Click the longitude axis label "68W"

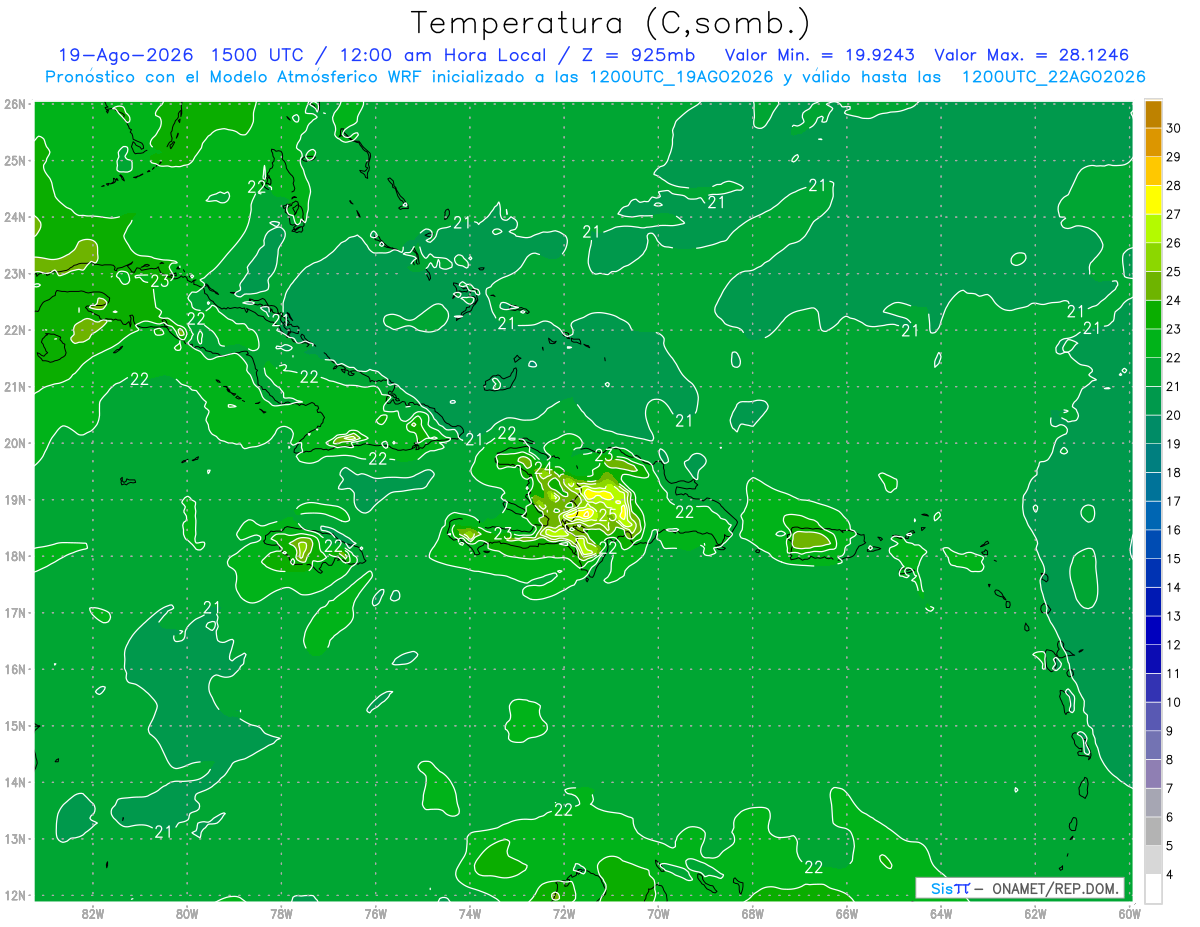point(752,914)
